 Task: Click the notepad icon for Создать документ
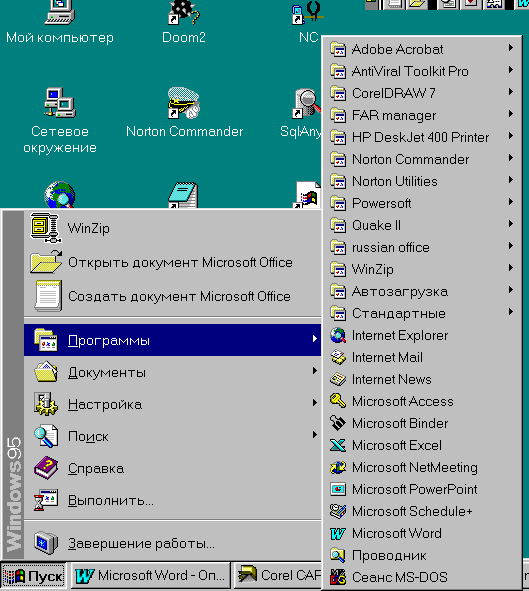click(x=48, y=296)
